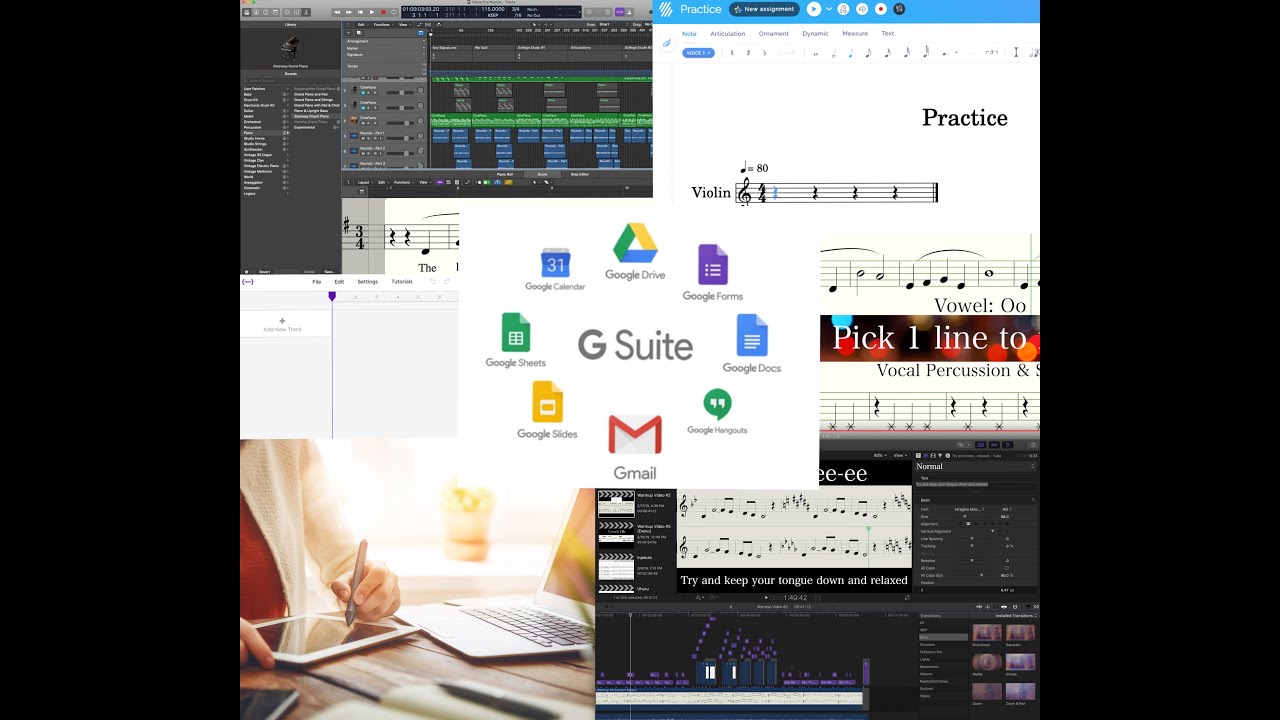Open the Tutorials menu in Soundtrap window
Image resolution: width=1280 pixels, height=720 pixels.
tap(401, 282)
